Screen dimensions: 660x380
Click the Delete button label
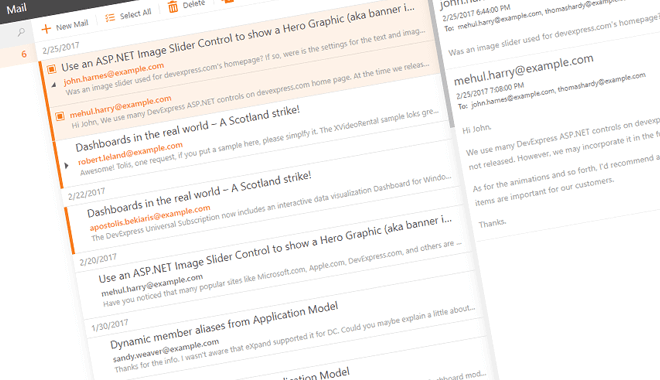tap(194, 5)
